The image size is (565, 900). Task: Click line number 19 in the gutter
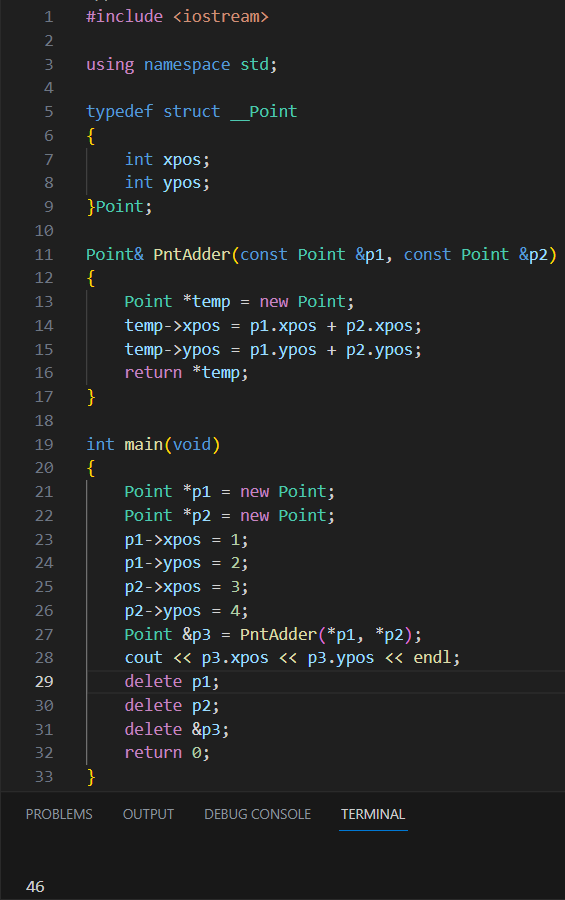pos(44,445)
